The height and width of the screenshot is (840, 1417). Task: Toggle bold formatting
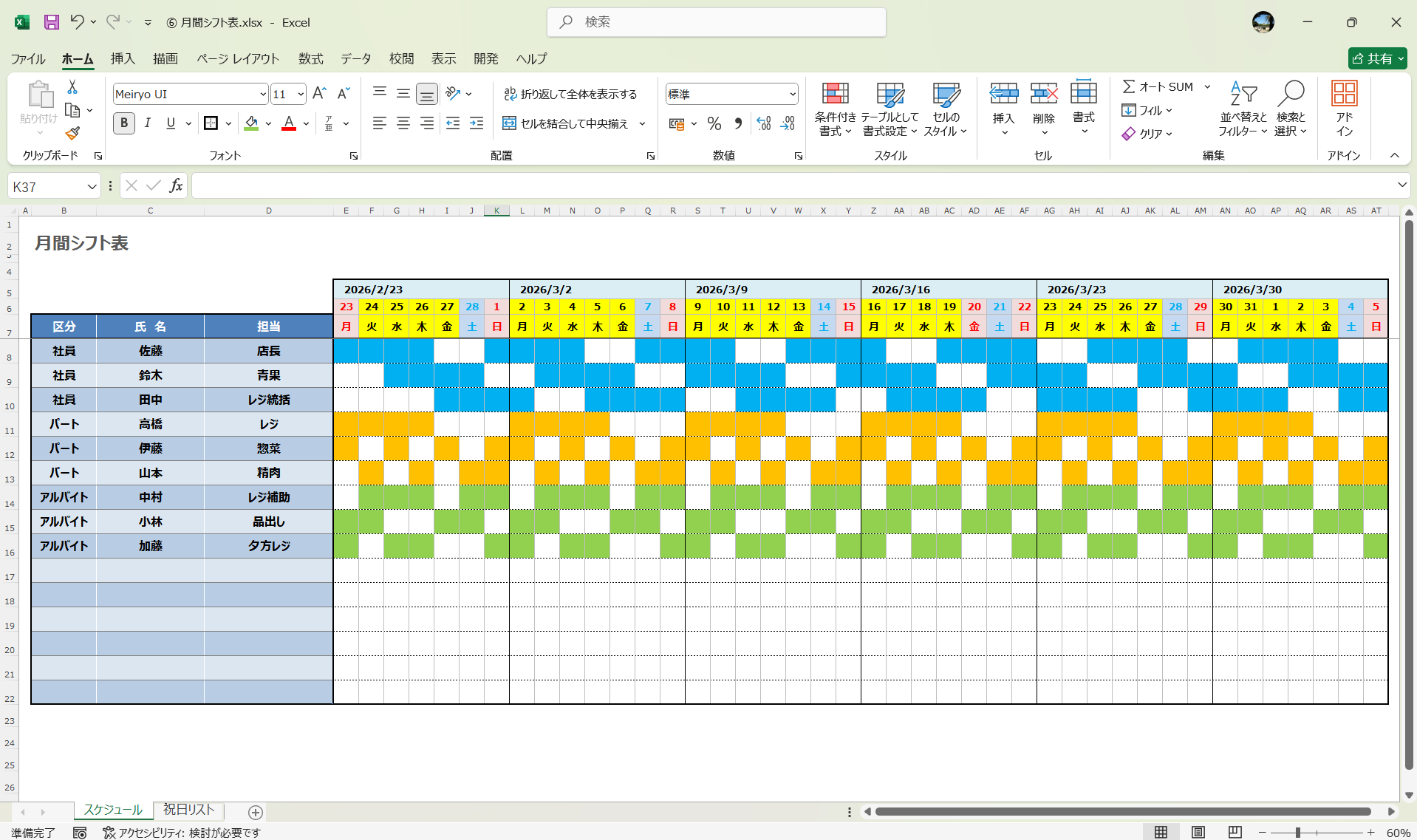point(123,123)
